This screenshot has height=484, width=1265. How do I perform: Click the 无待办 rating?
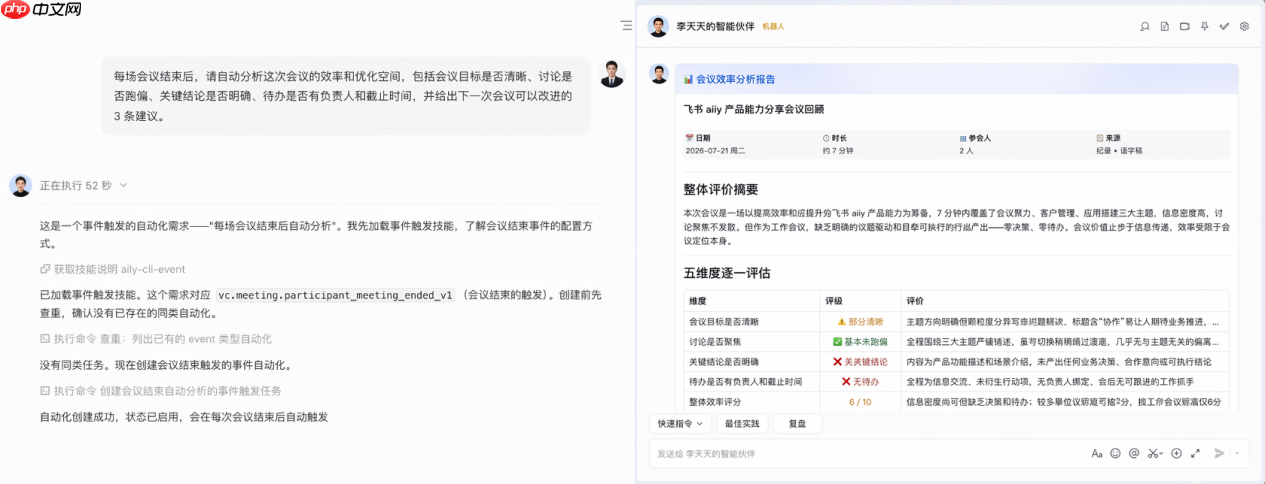tap(860, 381)
